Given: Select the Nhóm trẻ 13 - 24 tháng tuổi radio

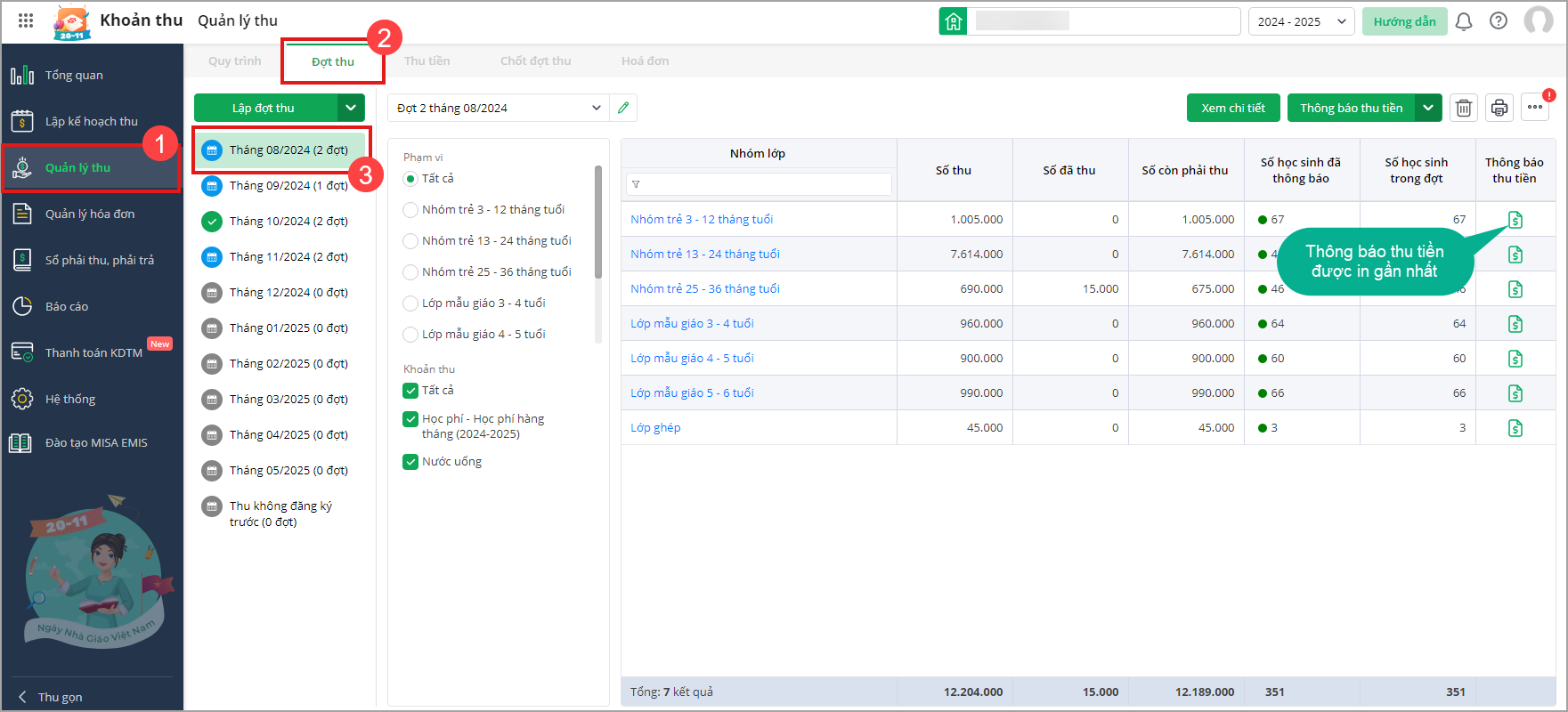Looking at the screenshot, I should tap(410, 241).
